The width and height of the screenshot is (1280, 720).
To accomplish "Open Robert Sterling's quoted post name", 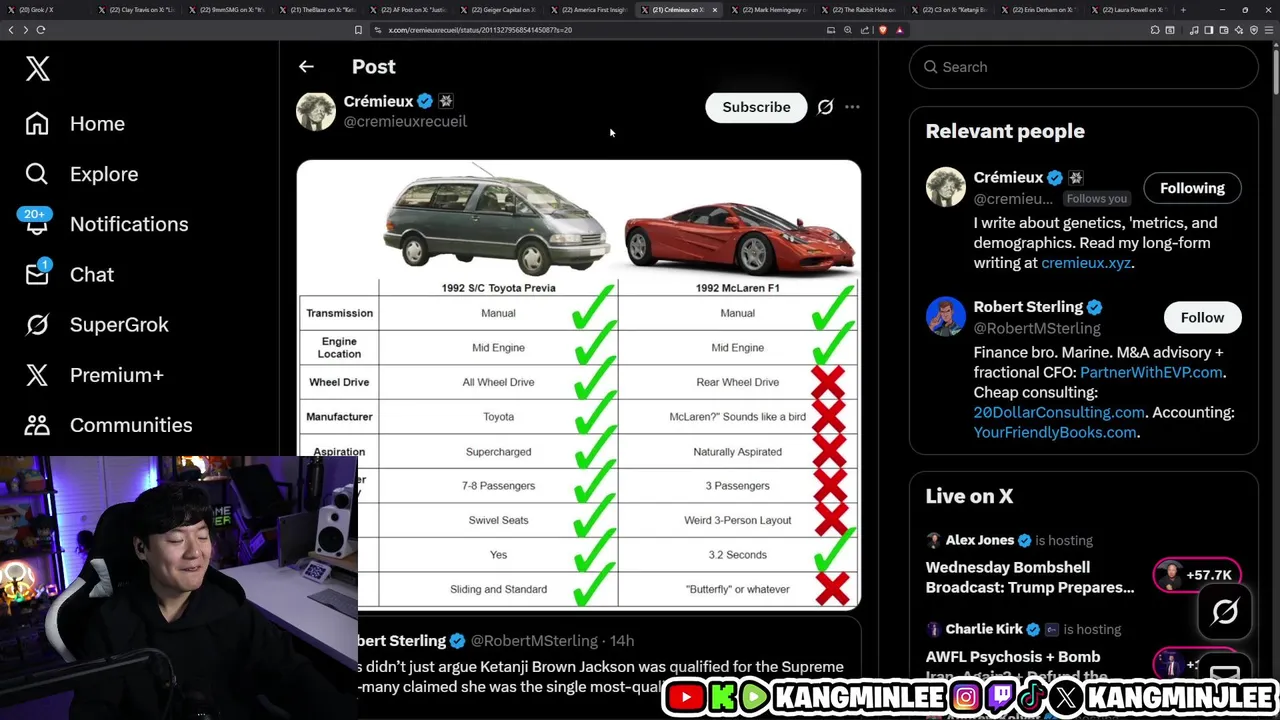I will (402, 641).
